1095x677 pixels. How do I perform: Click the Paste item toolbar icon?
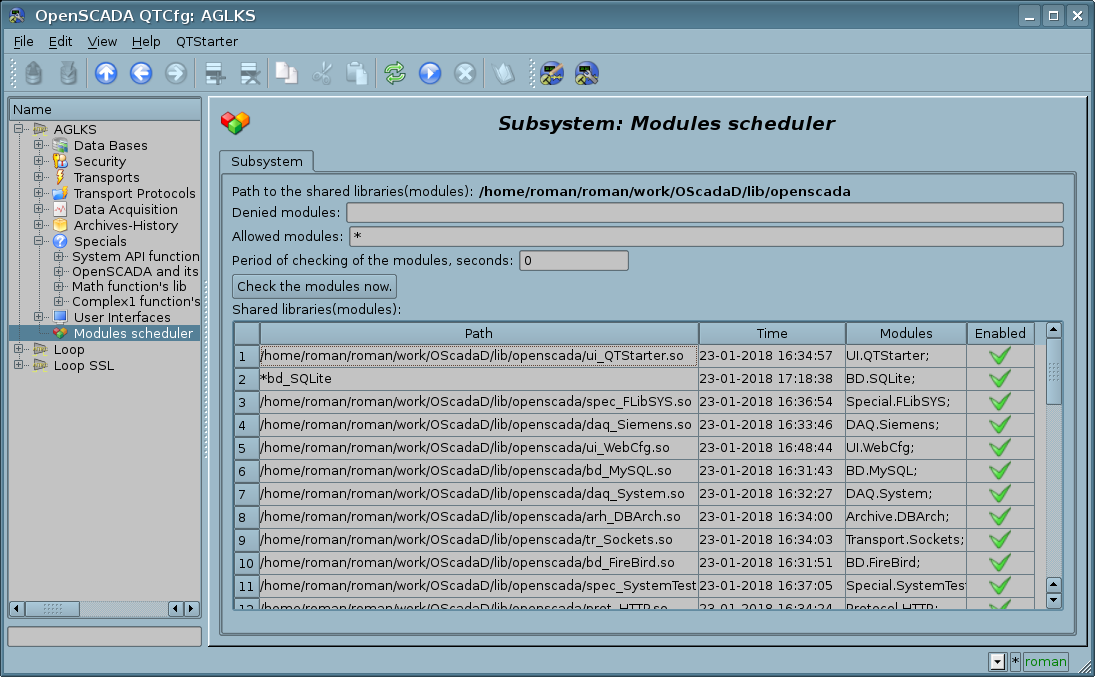pos(356,73)
